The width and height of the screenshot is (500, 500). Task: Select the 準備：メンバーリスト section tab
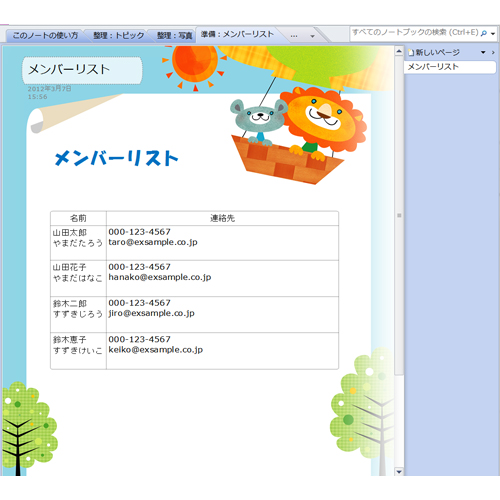point(237,34)
